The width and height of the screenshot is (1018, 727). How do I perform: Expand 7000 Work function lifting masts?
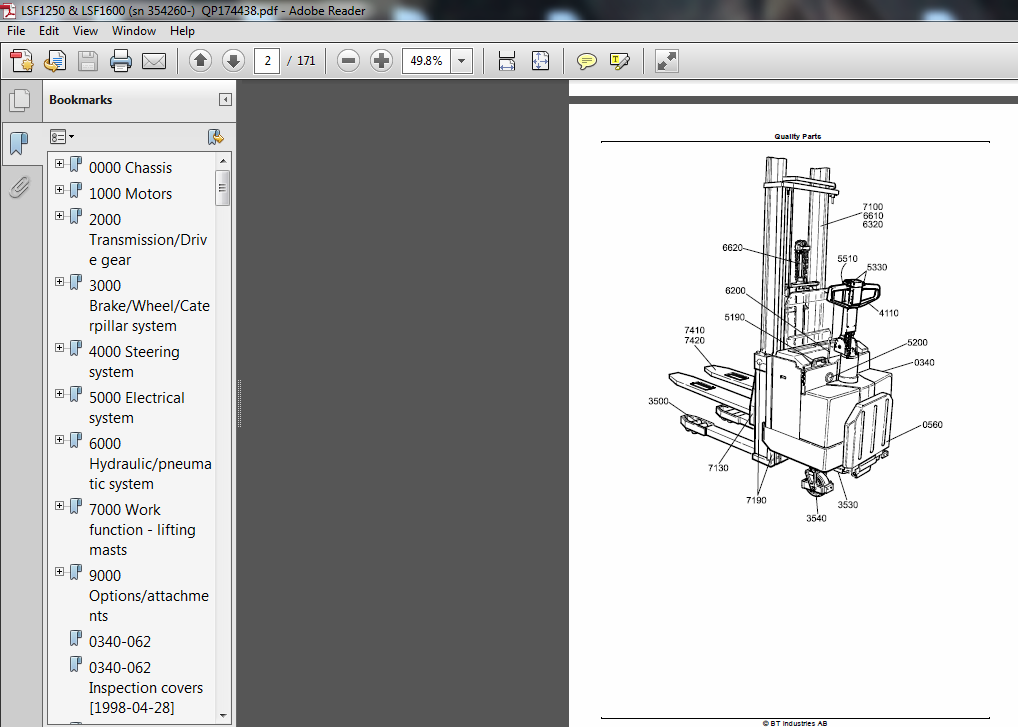[x=60, y=506]
